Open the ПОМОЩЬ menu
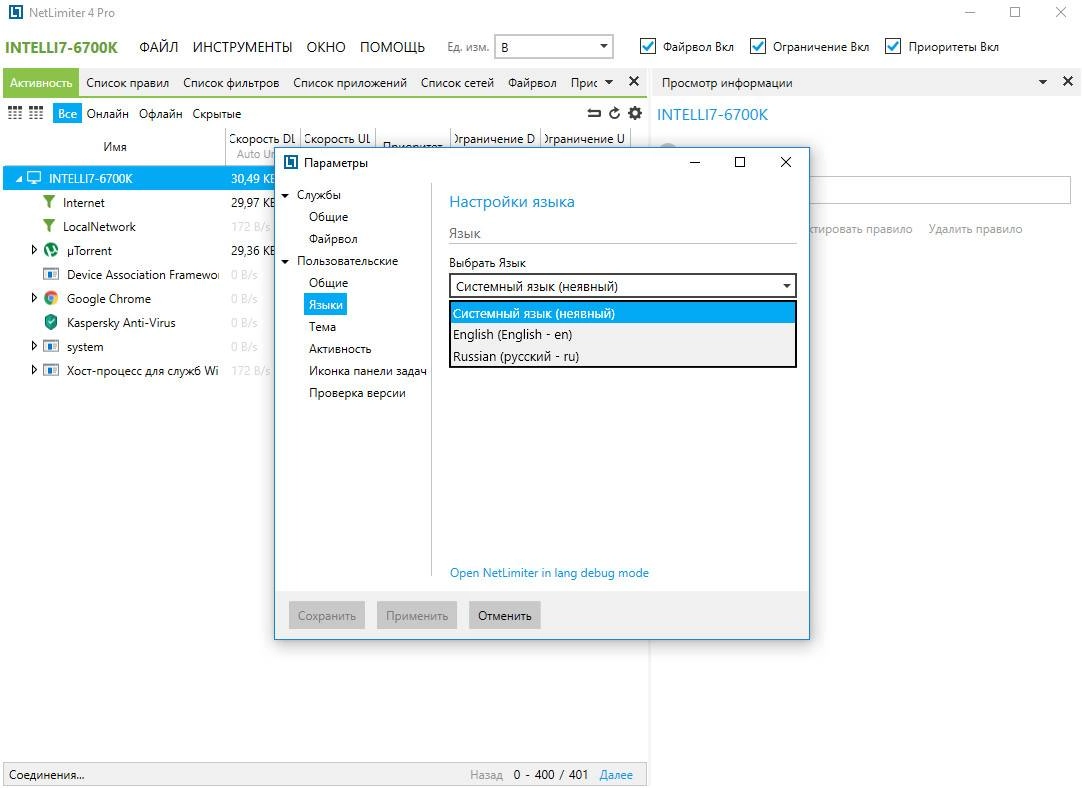1082x788 pixels. [x=392, y=47]
